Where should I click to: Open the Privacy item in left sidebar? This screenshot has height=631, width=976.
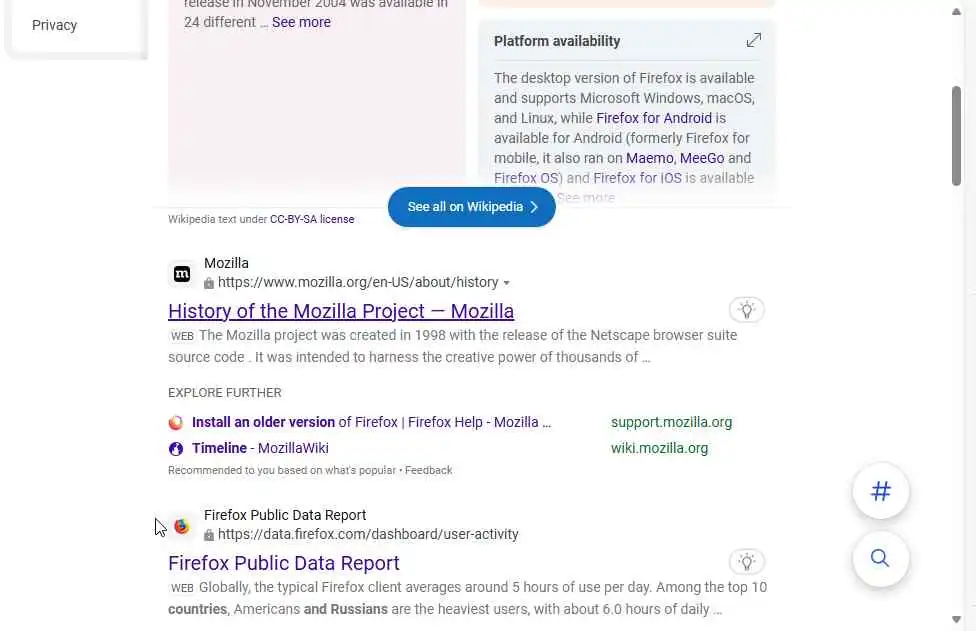point(54,25)
